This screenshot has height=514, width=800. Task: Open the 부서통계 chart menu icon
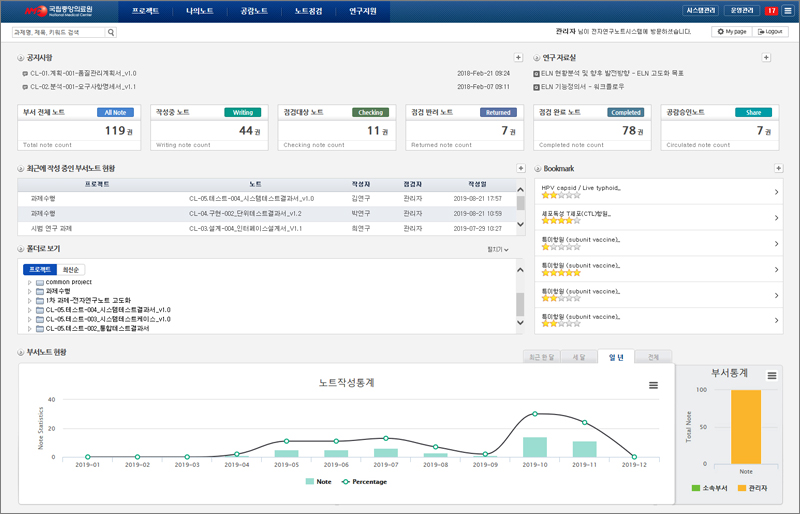[772, 375]
